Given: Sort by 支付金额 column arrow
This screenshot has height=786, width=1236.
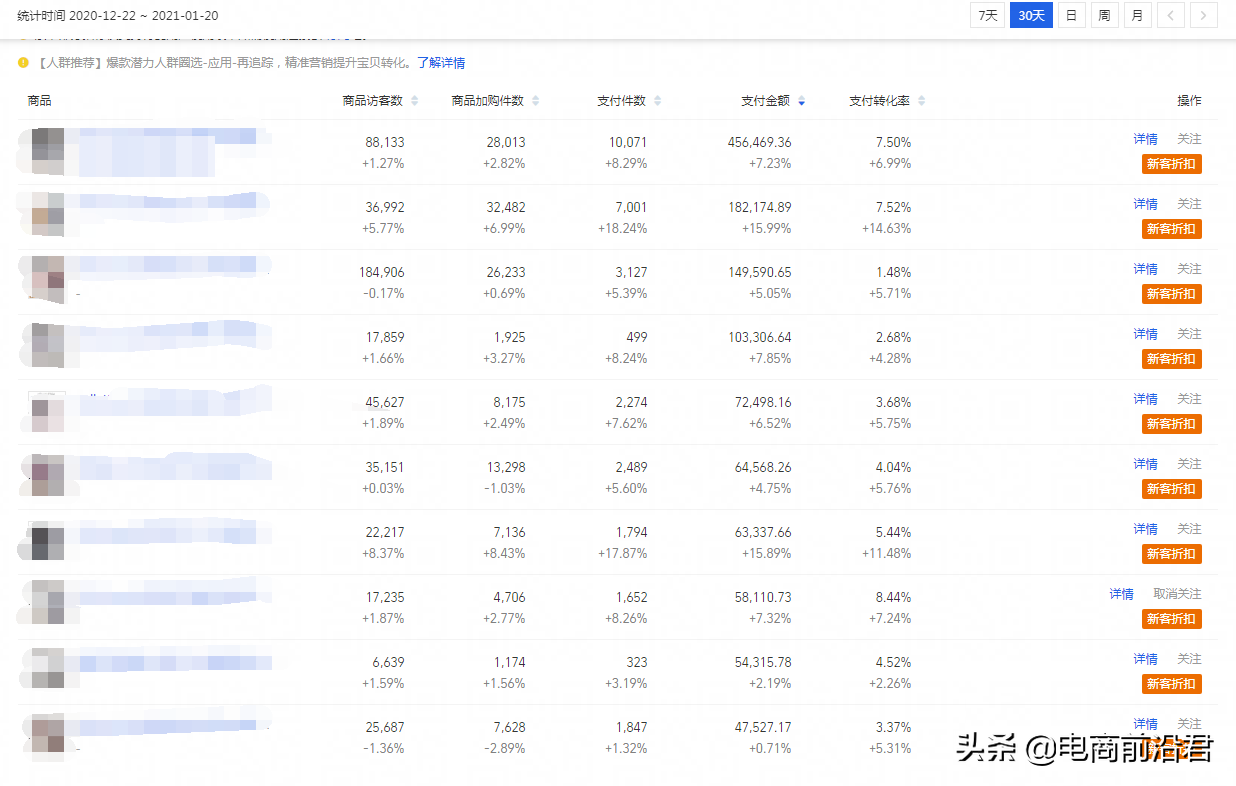Looking at the screenshot, I should coord(802,102).
